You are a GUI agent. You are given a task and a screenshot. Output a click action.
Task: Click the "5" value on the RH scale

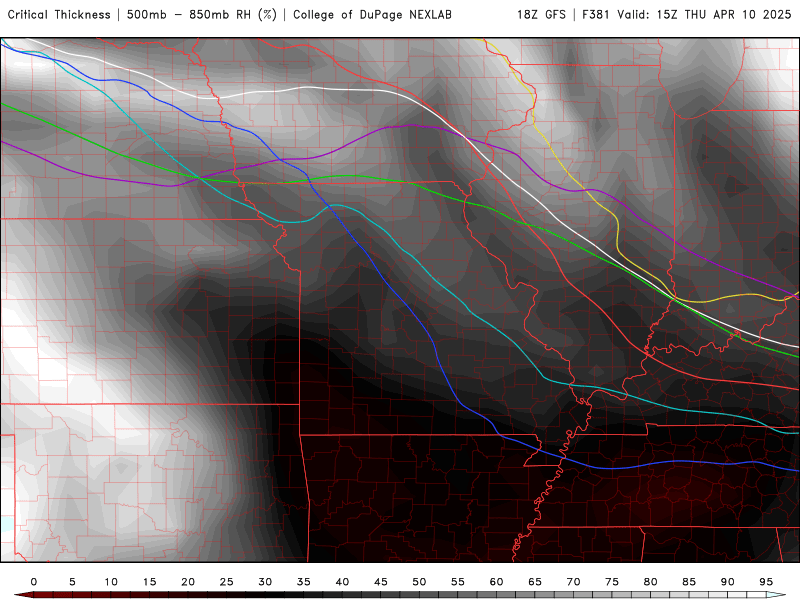pos(72,582)
